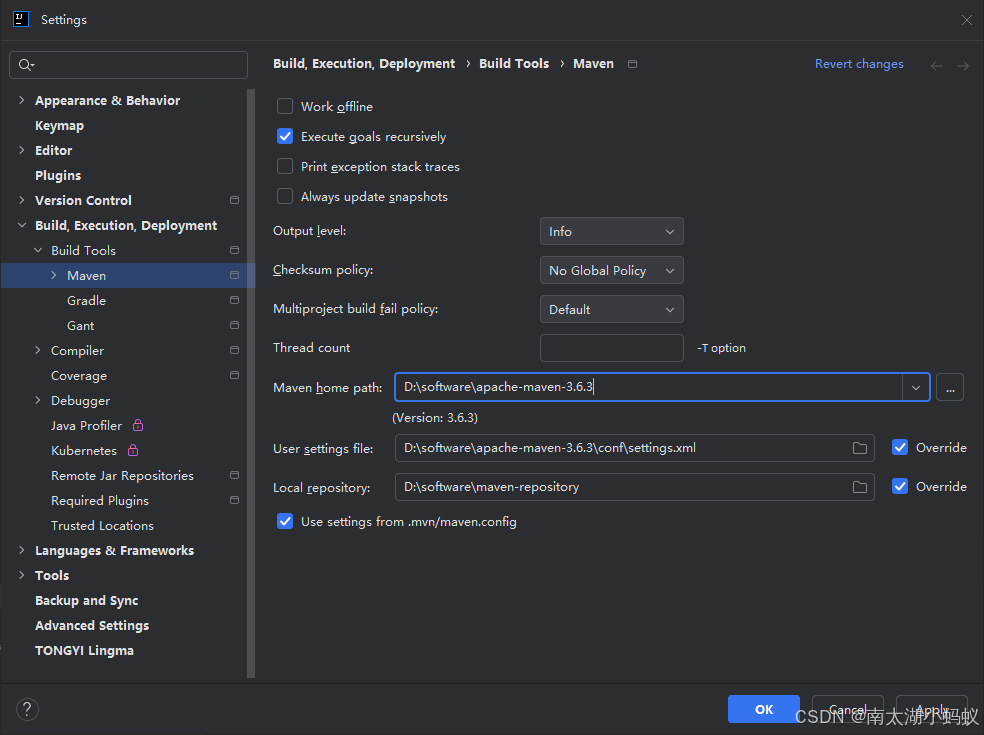
Task: Click the forward navigation arrow
Action: 963,66
